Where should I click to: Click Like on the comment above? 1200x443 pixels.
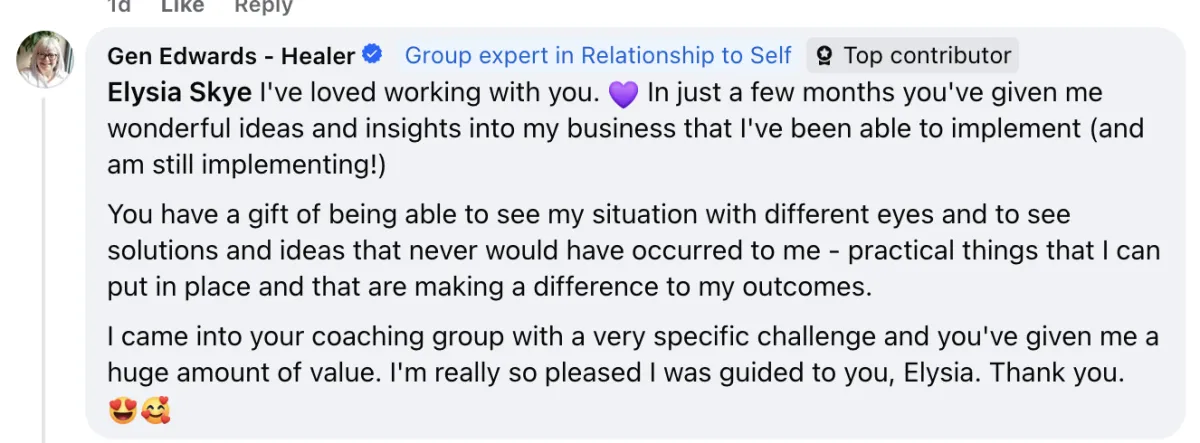(x=182, y=6)
